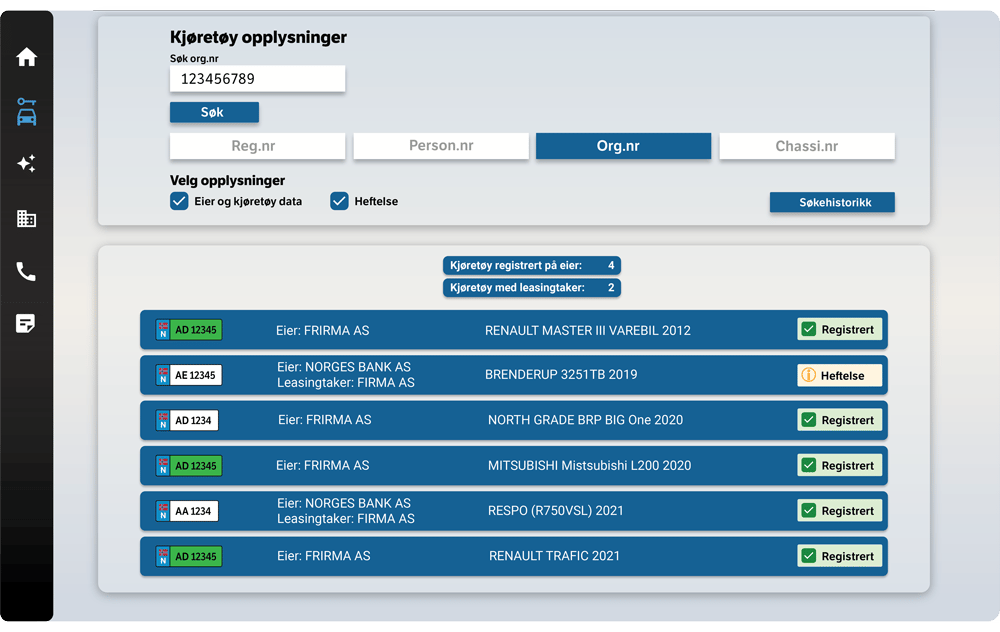Switch to the Person.nr tab

(x=441, y=146)
